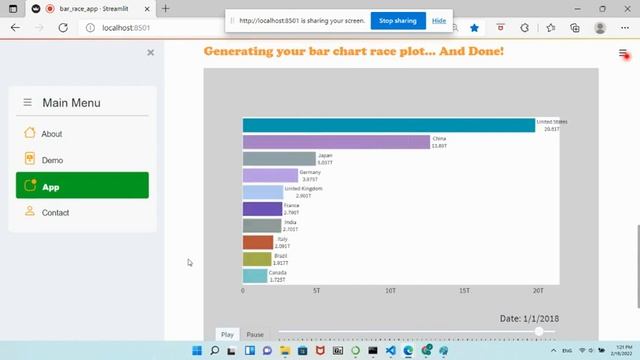Open taskbar Search
Viewport: 640px width, 360px height.
click(215, 350)
